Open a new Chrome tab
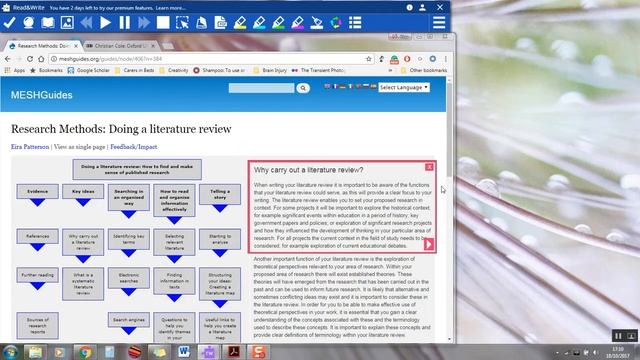This screenshot has height=360, width=640. click(168, 46)
